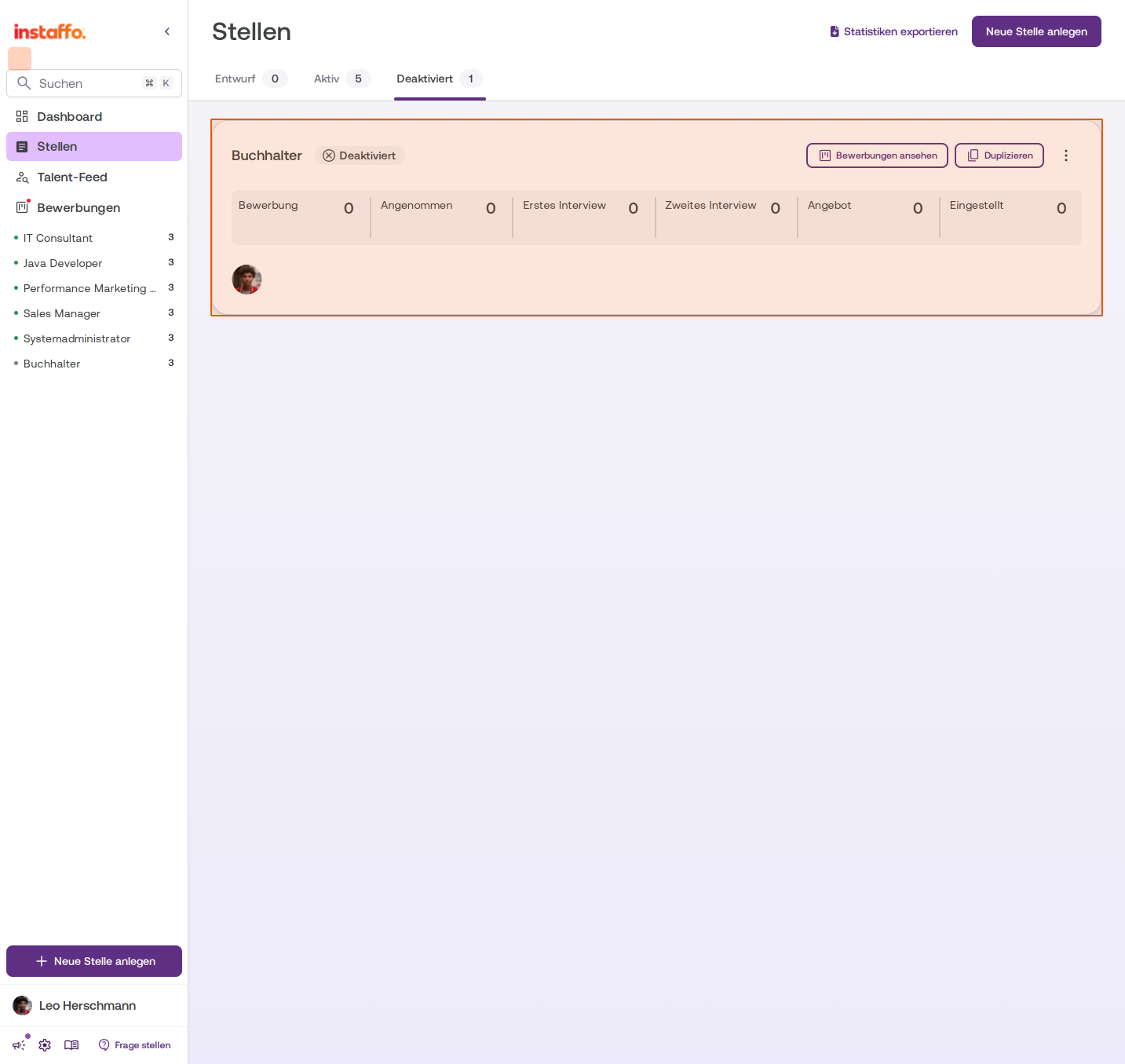Click the top Neue Stelle anlegen button

click(1036, 31)
